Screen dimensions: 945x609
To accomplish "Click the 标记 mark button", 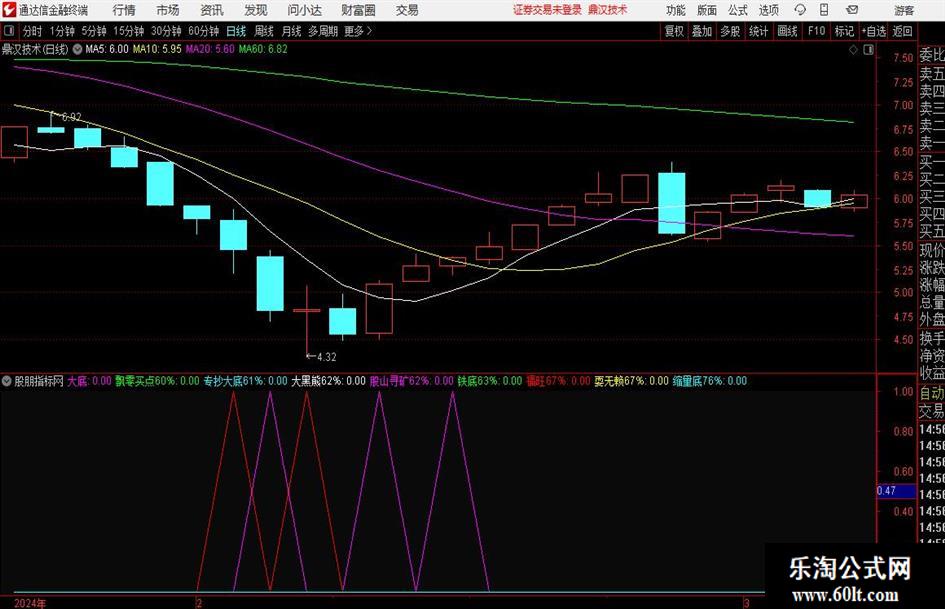I will point(844,31).
